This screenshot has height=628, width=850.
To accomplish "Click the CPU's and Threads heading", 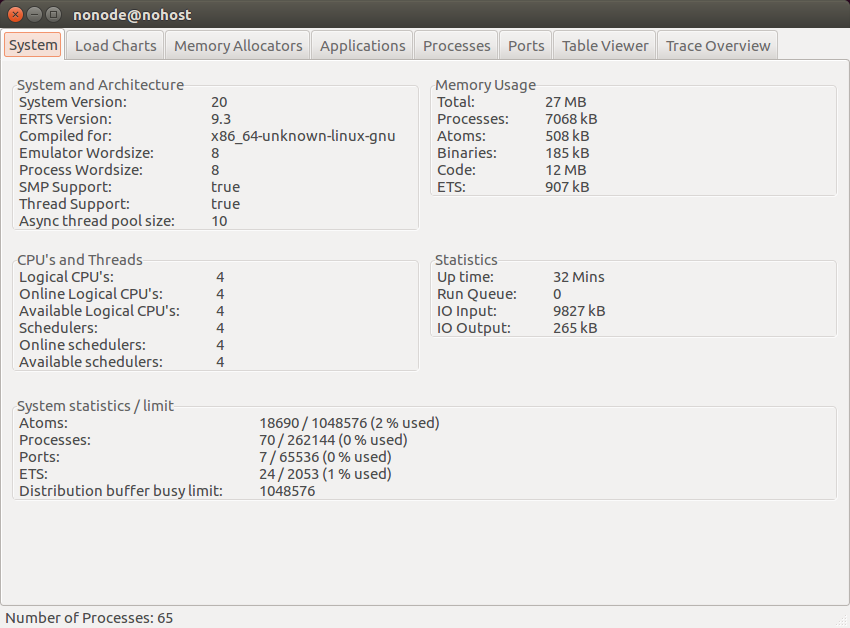I will click(x=80, y=260).
